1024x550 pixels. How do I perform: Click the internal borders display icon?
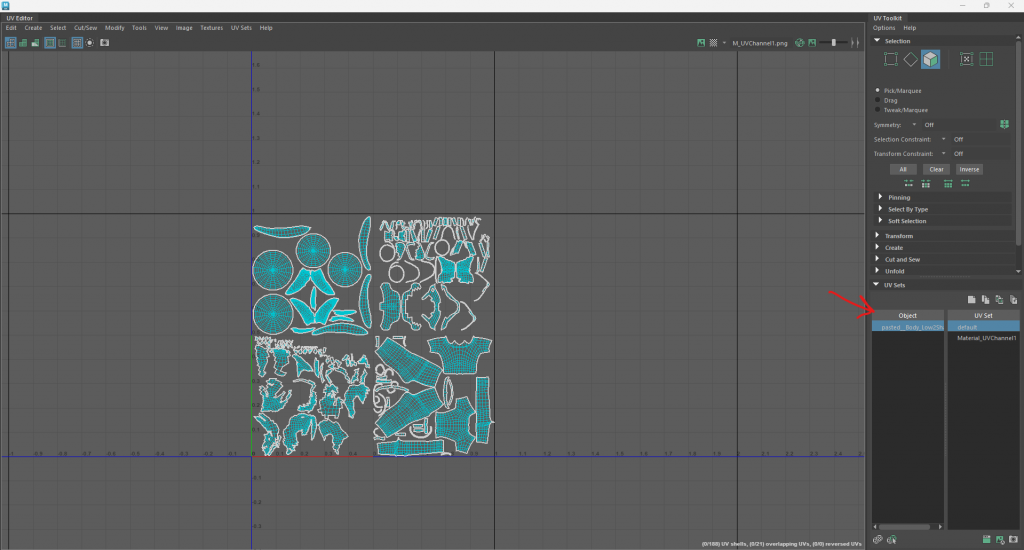click(62, 43)
